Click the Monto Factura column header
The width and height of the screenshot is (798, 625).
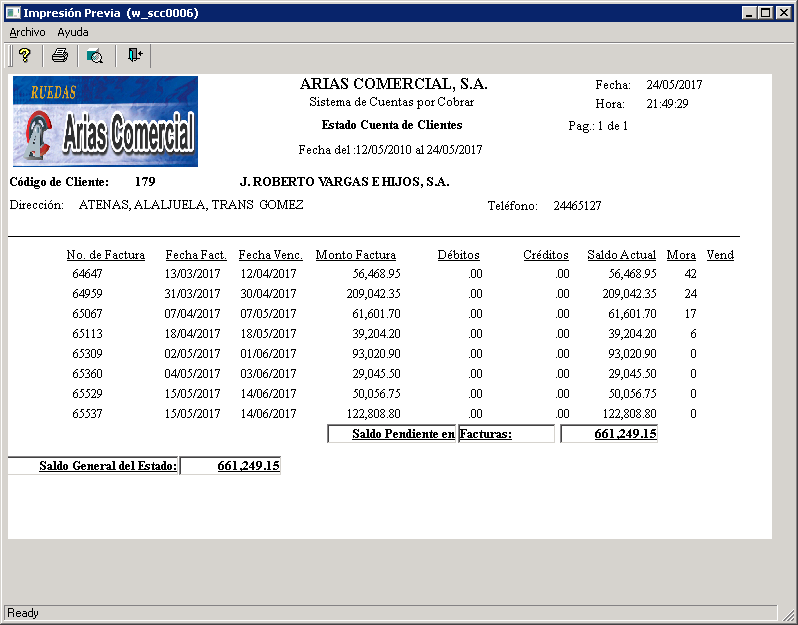pos(356,255)
